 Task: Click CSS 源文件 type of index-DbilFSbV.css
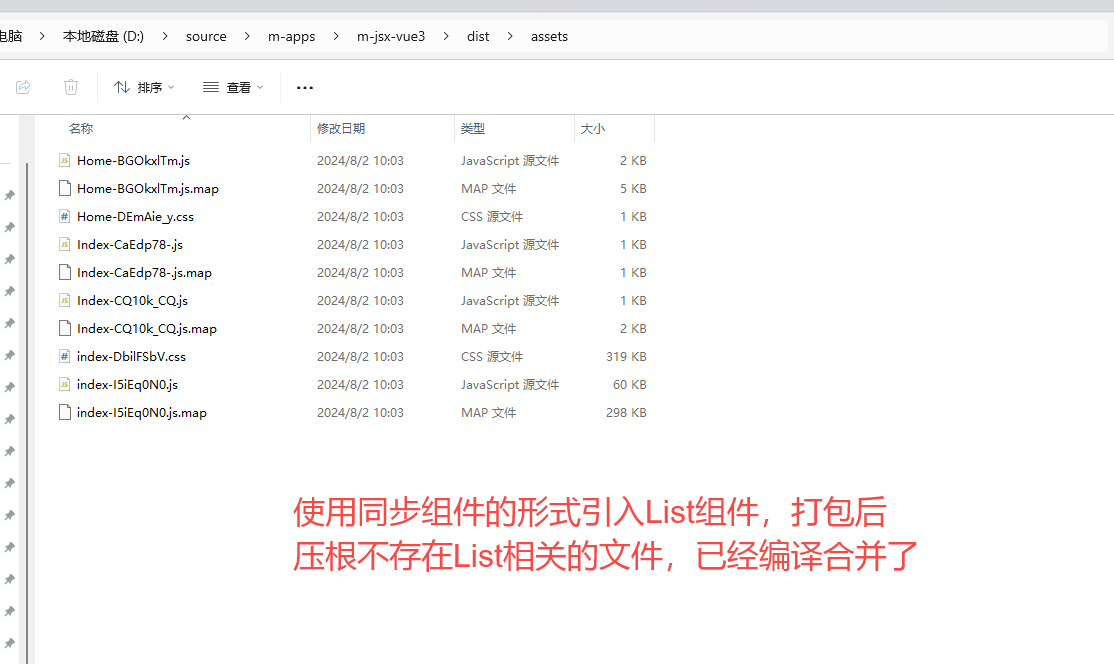(x=492, y=357)
